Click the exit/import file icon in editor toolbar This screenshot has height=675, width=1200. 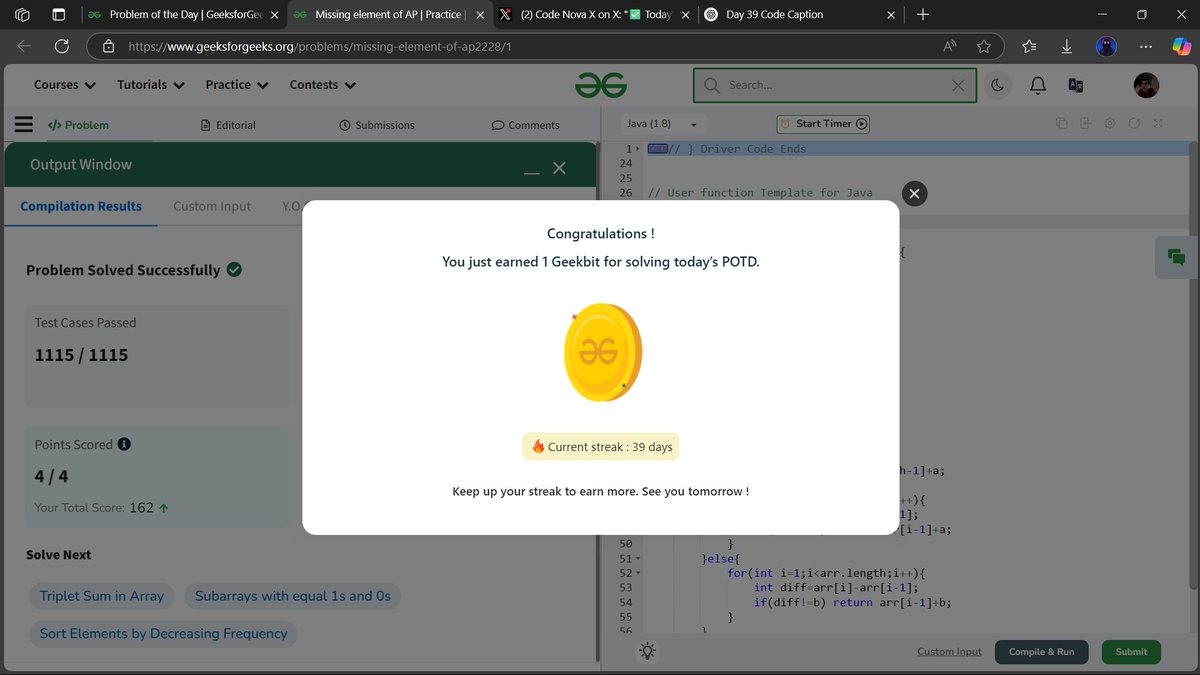tap(1086, 124)
